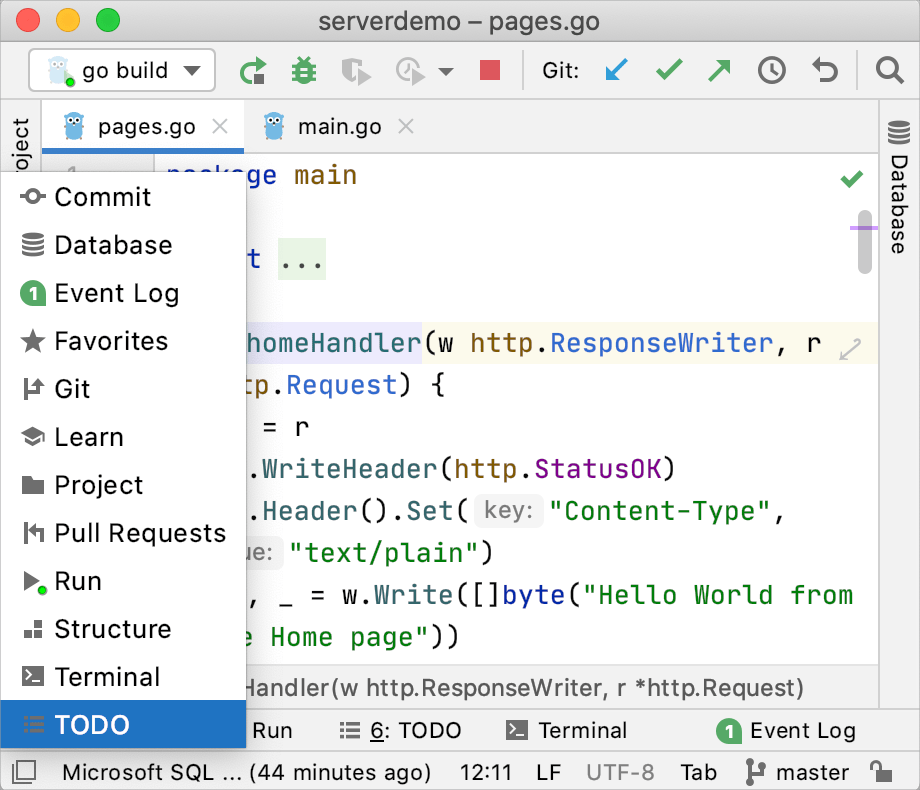Click Git update project arrow

coord(618,71)
